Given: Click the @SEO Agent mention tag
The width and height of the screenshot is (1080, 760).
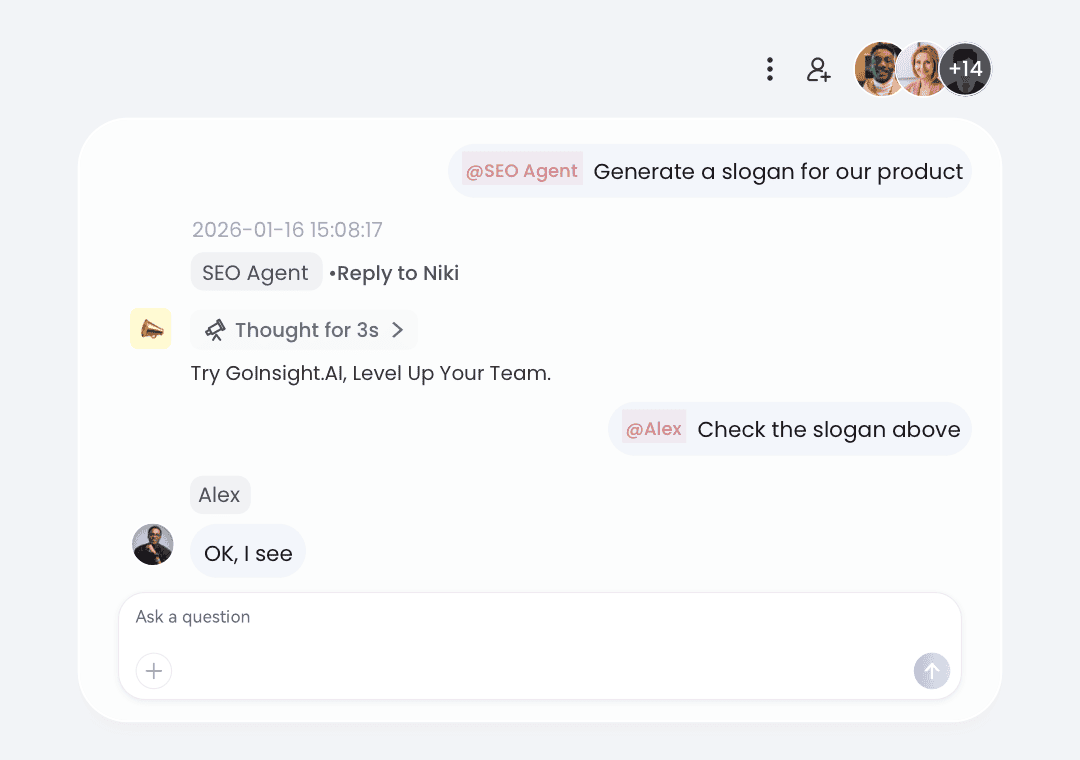Looking at the screenshot, I should [x=522, y=171].
